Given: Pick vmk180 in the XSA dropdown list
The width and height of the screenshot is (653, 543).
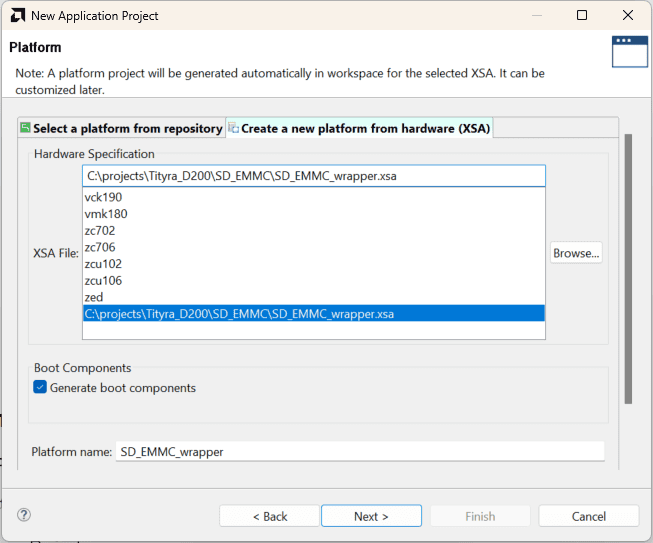Looking at the screenshot, I should [x=106, y=214].
